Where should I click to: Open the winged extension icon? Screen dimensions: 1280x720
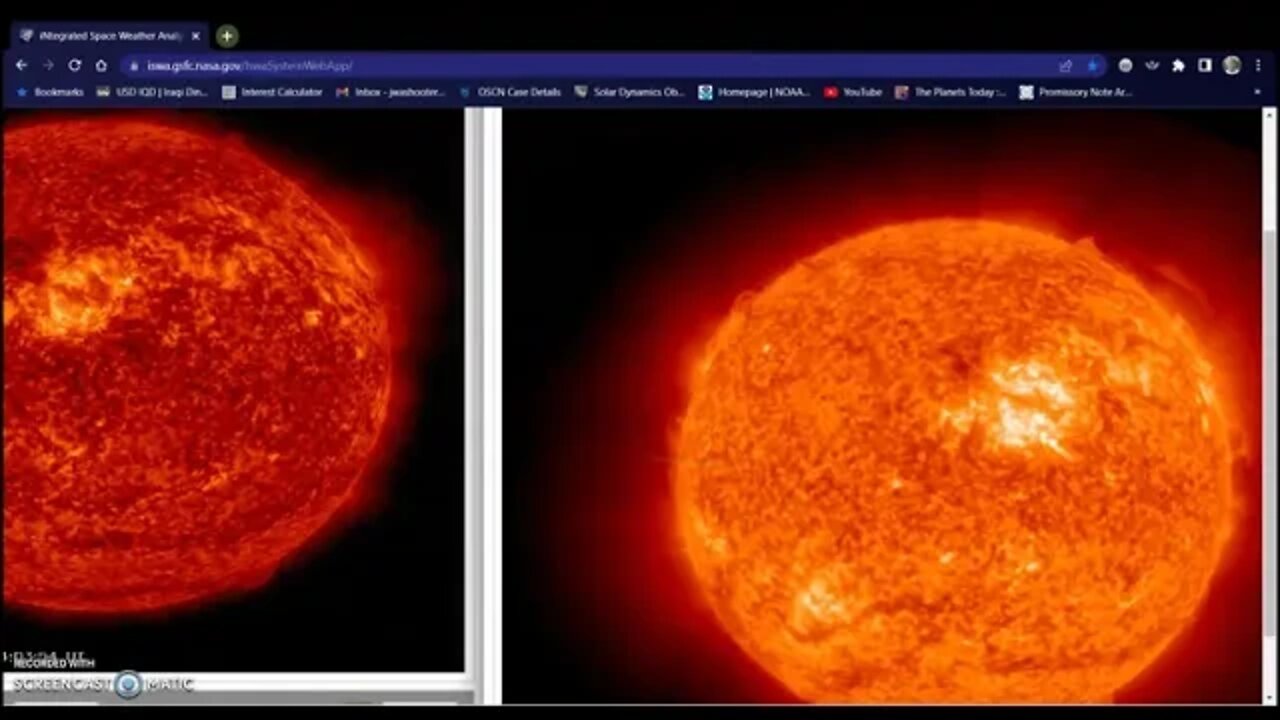[x=1152, y=65]
